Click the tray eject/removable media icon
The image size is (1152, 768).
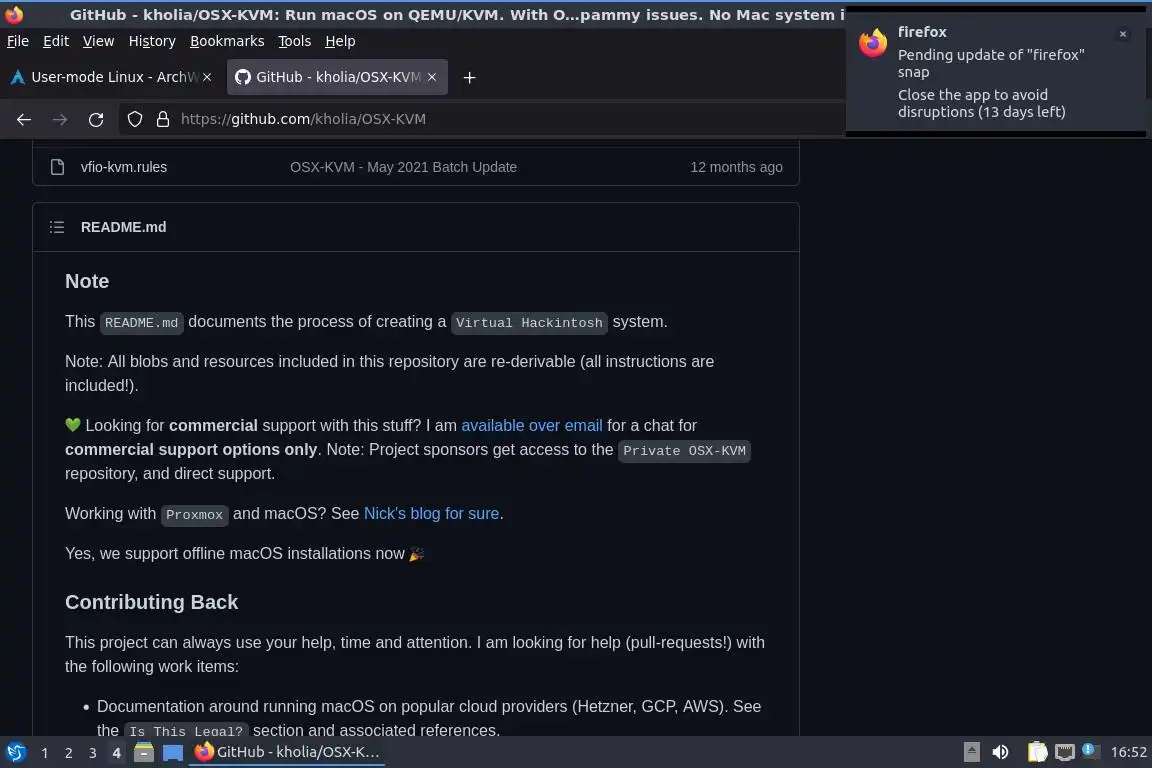coord(971,752)
